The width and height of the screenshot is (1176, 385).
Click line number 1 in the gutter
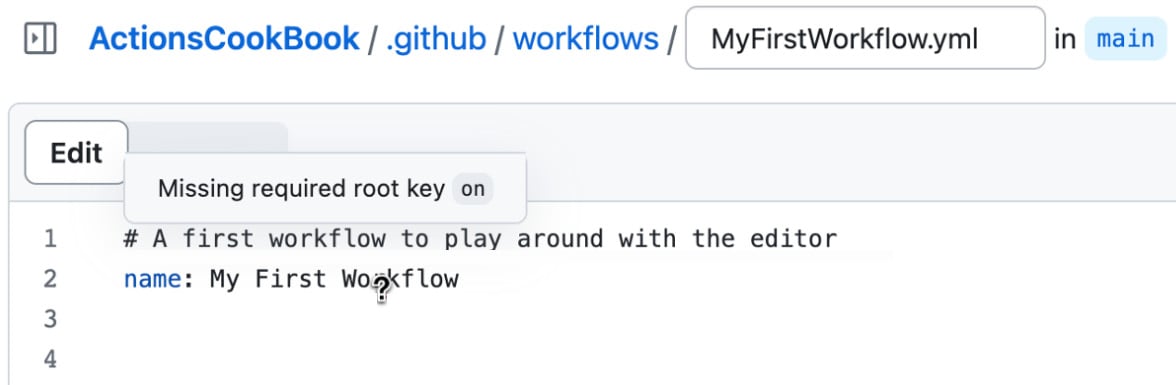point(50,239)
